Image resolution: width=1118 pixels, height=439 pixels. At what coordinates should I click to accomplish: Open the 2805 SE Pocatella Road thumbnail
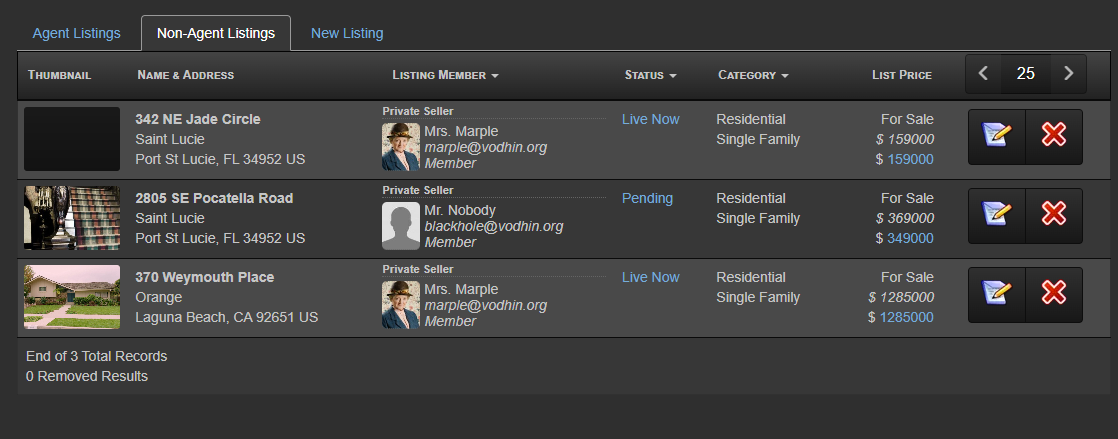tap(72, 218)
